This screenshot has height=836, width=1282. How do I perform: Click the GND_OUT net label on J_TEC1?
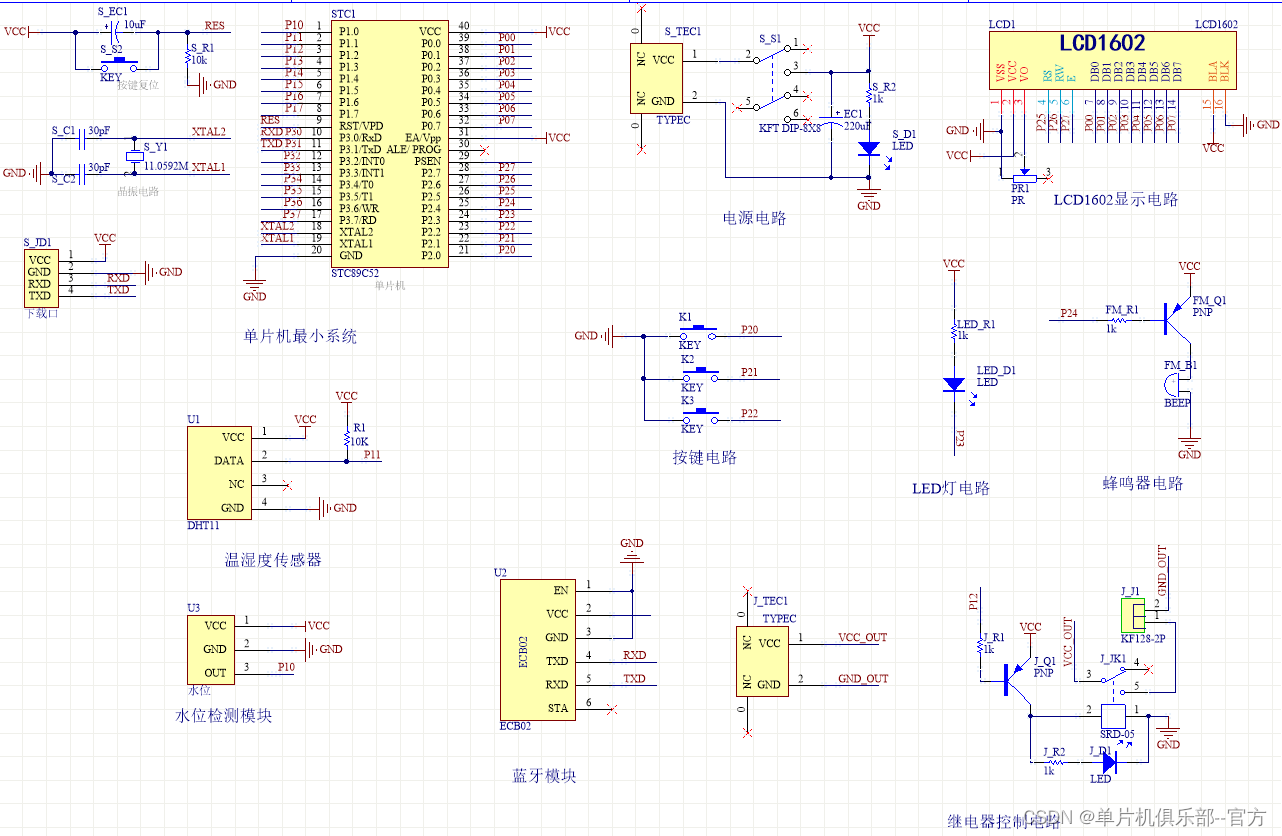863,679
